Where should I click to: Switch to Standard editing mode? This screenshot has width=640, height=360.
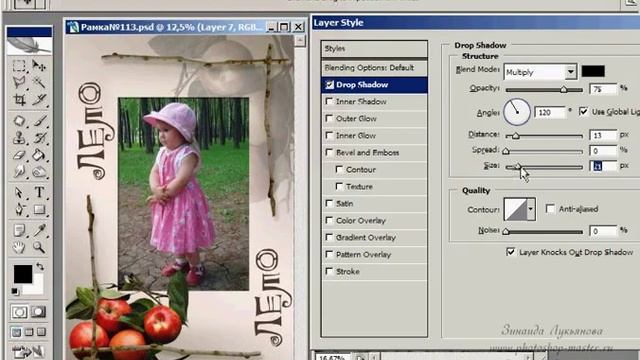point(19,312)
